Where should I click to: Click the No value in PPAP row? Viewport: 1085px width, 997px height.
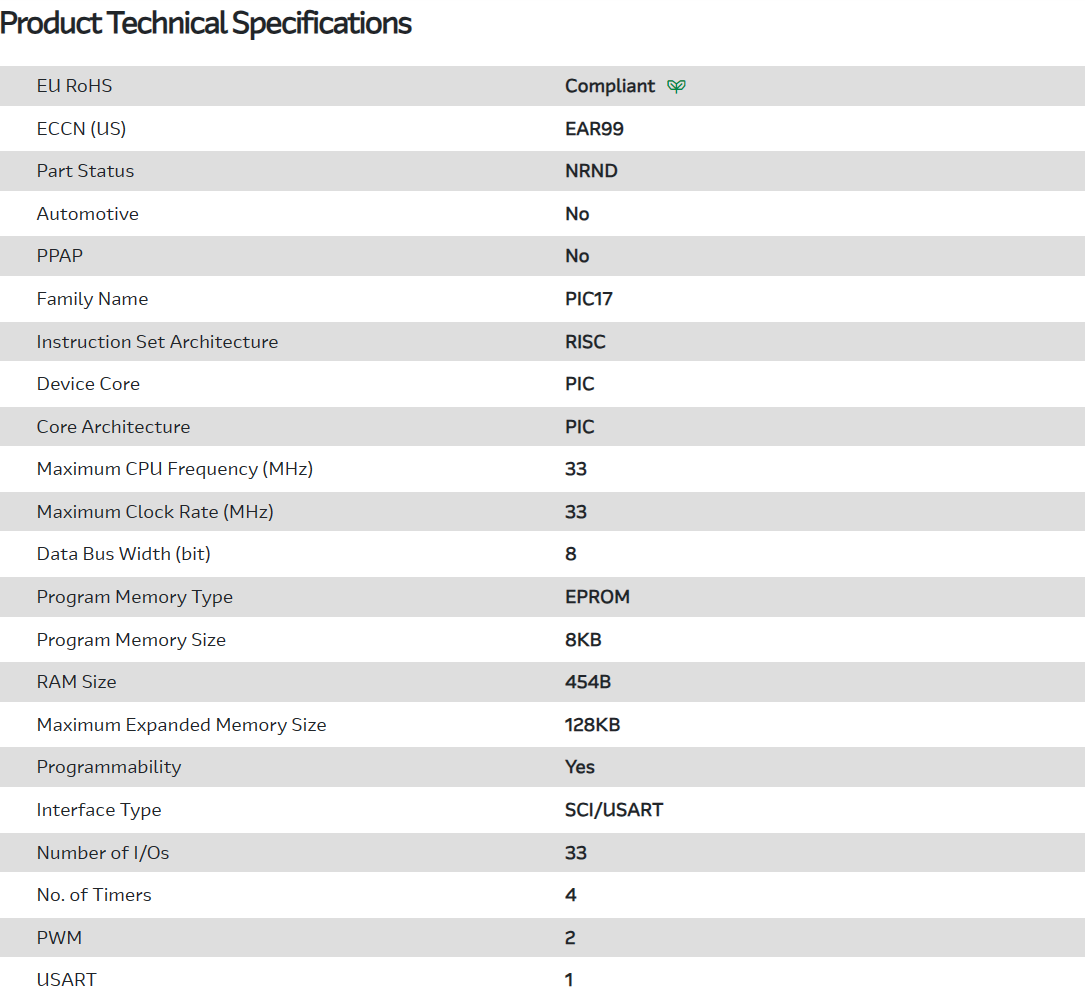pyautogui.click(x=577, y=256)
